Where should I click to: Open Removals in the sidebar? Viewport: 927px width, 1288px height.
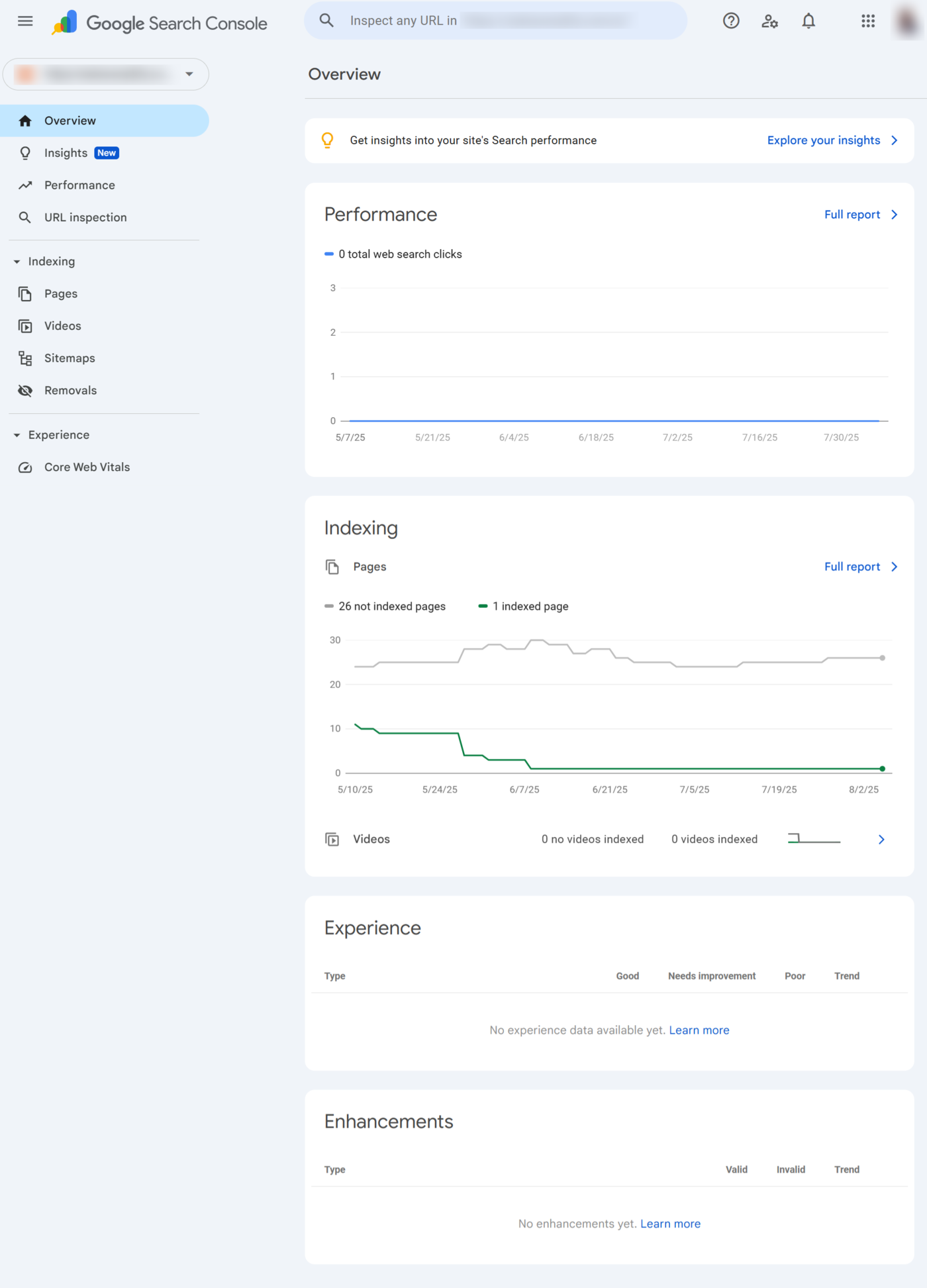(x=70, y=391)
